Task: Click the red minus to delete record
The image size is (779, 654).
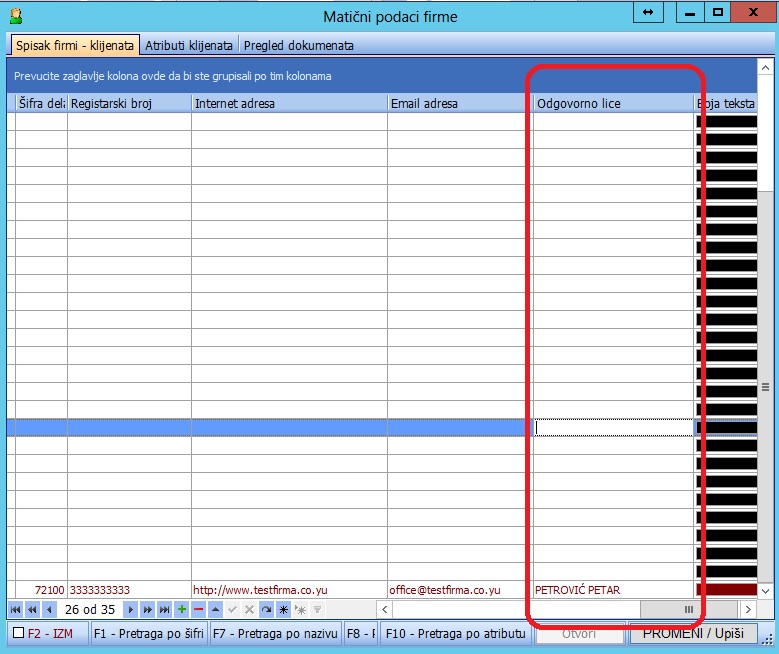Action: click(198, 609)
